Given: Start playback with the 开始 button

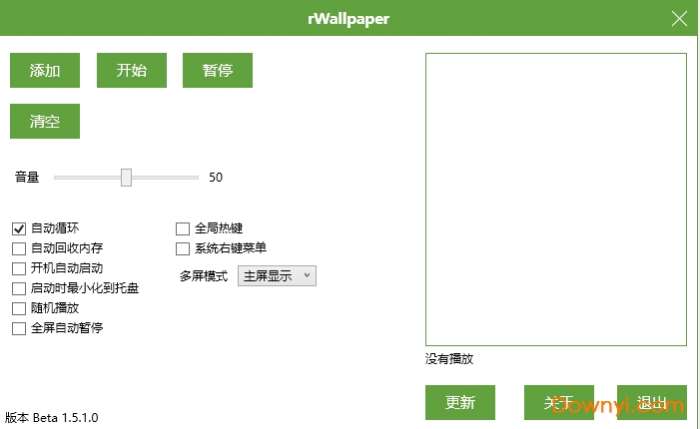Looking at the screenshot, I should point(132,71).
